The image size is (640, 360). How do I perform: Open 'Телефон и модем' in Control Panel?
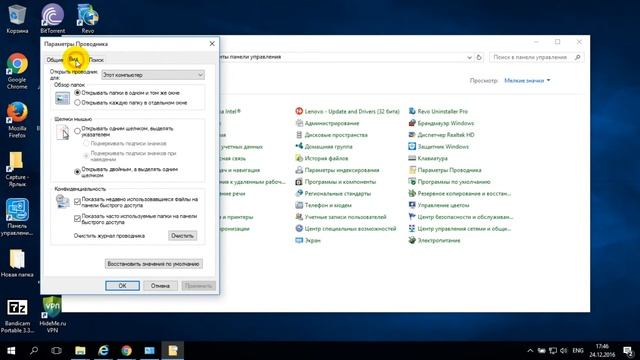click(x=323, y=205)
